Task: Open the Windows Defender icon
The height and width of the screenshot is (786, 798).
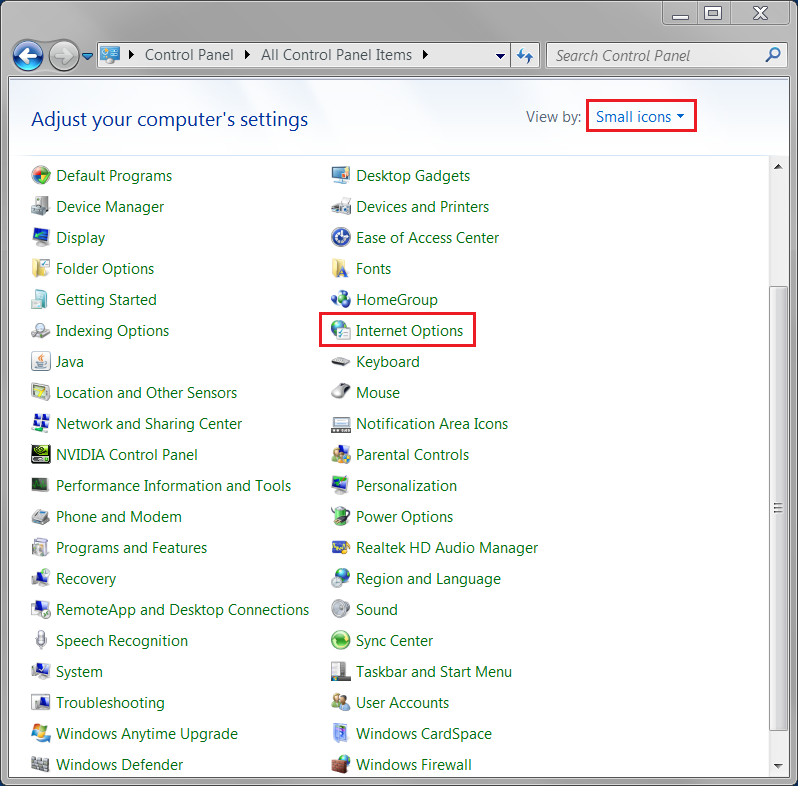Action: 41,765
